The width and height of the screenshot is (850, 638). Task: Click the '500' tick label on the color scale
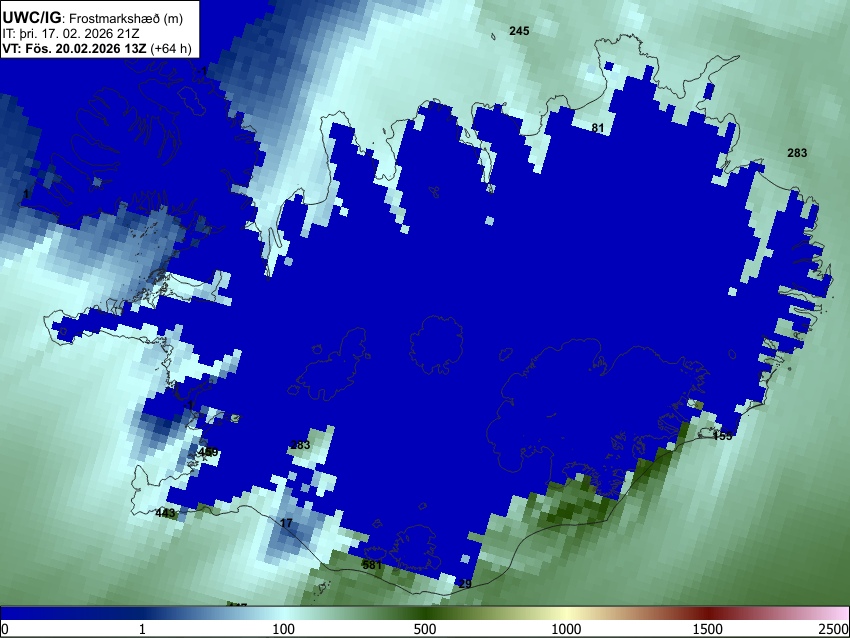click(424, 629)
